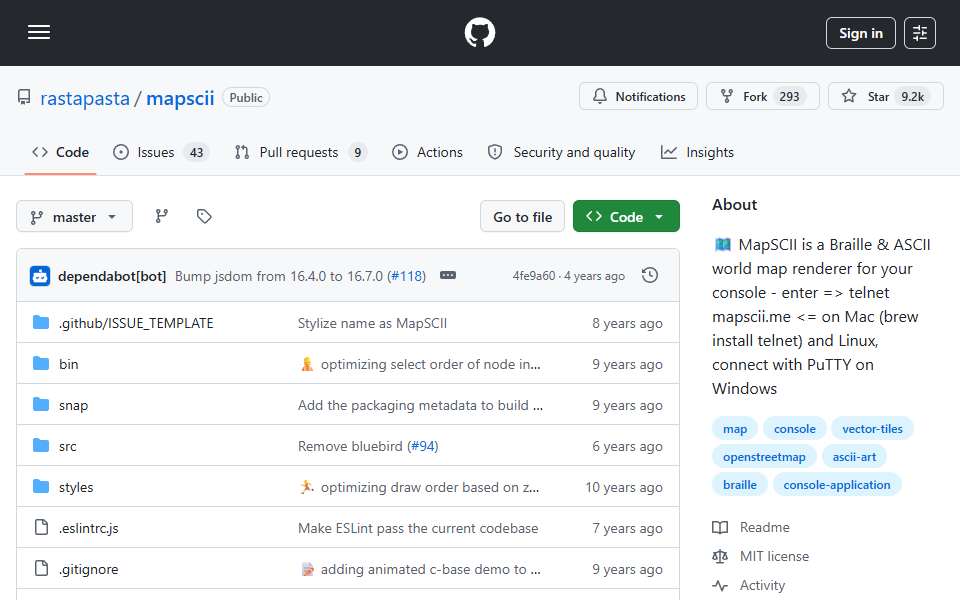Image resolution: width=960 pixels, height=600 pixels.
Task: Click the Go to file button
Action: [x=522, y=217]
